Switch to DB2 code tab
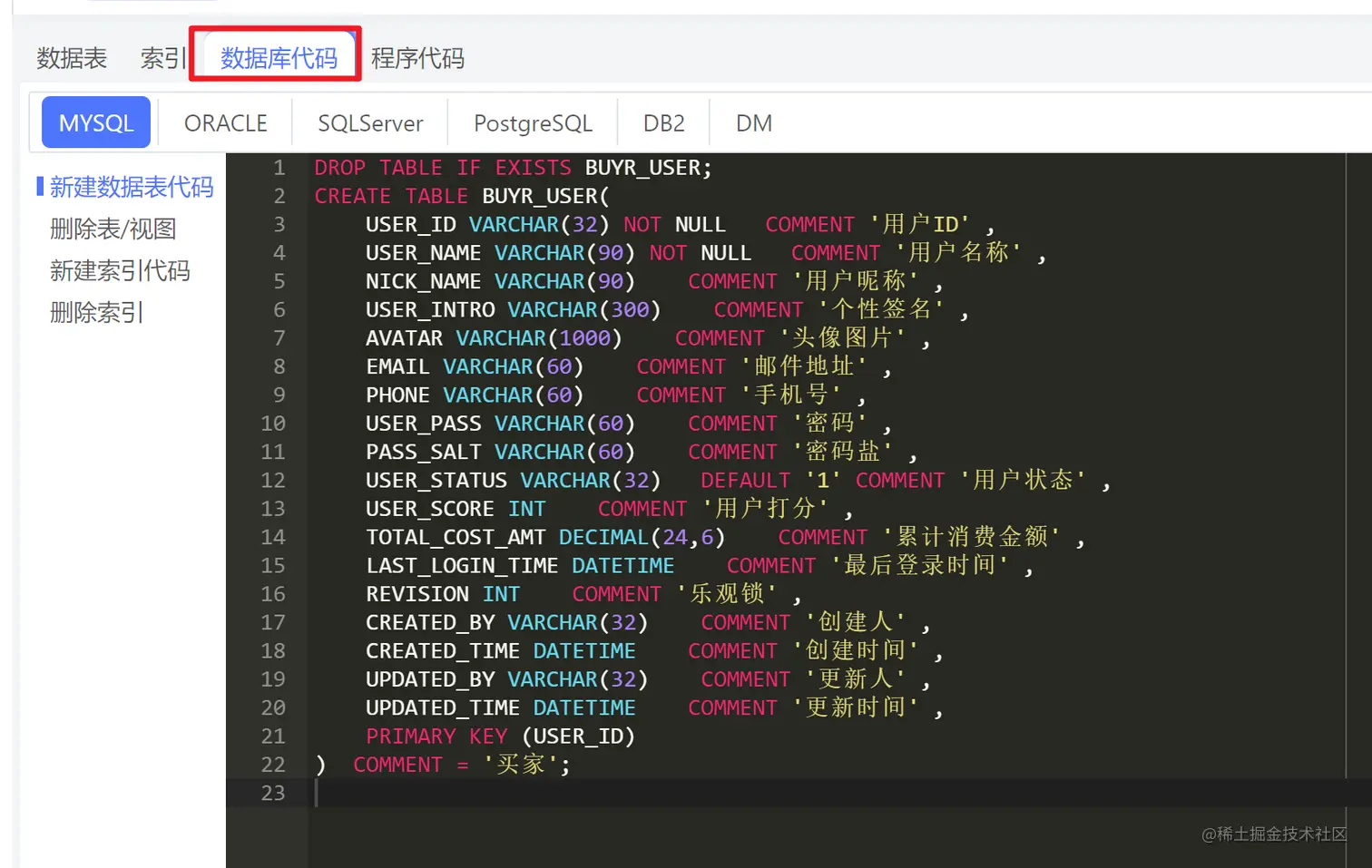 click(664, 122)
